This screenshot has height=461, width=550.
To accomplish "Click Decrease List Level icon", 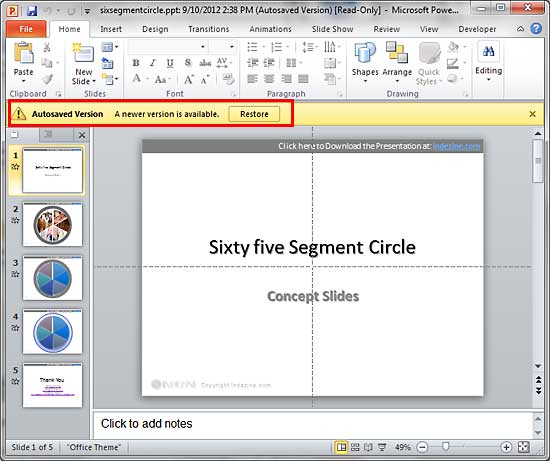I will (252, 63).
